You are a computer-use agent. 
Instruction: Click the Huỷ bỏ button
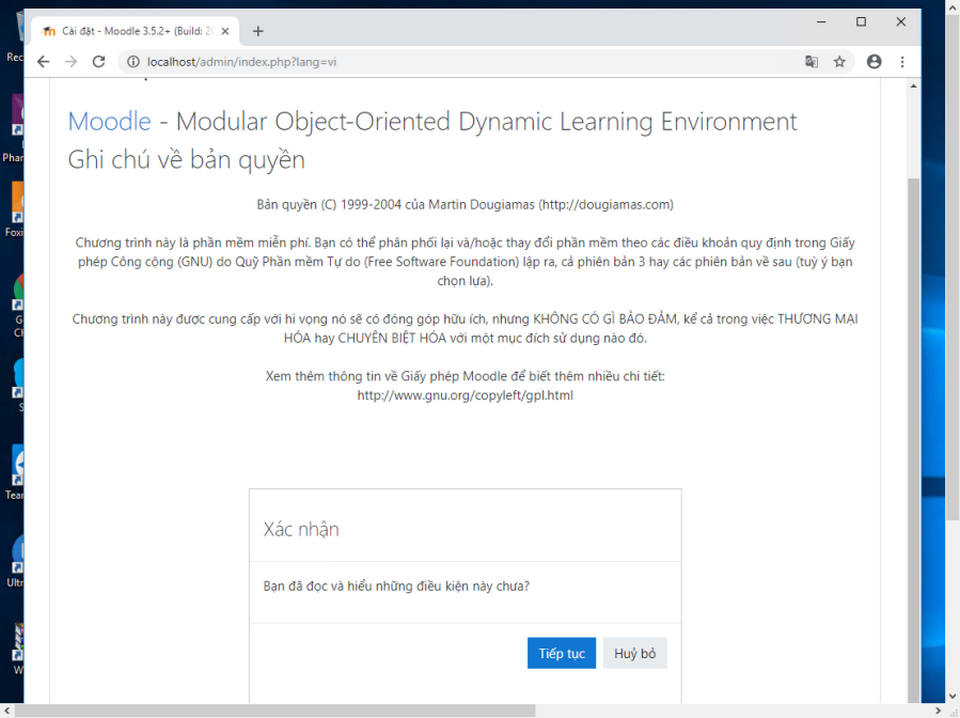click(635, 653)
